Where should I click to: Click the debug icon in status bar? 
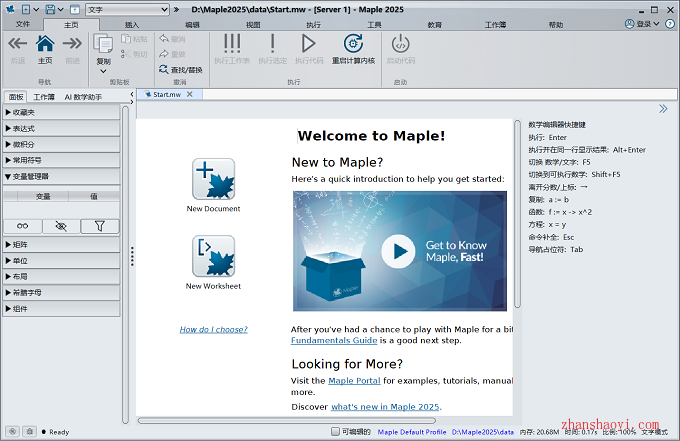tap(29, 431)
